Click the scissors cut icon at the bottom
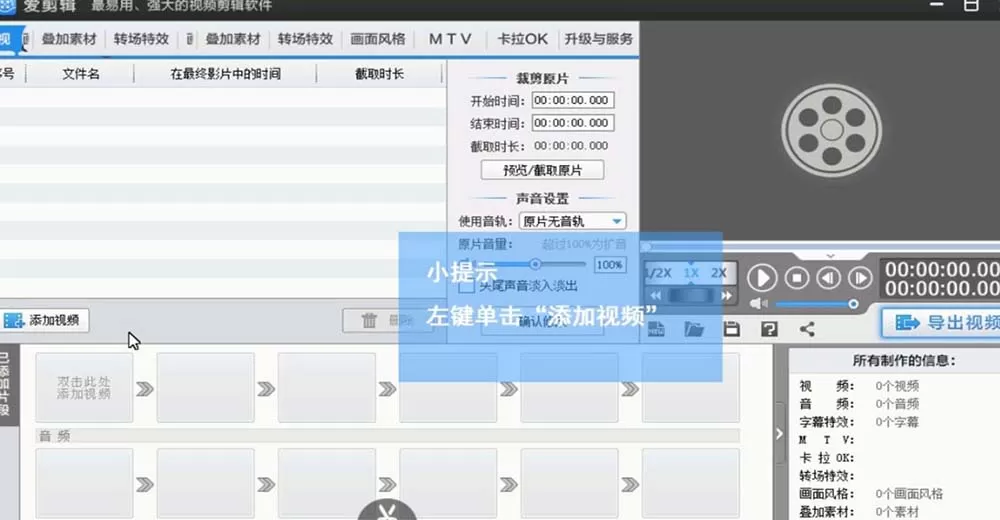Image resolution: width=1000 pixels, height=520 pixels. 387,510
